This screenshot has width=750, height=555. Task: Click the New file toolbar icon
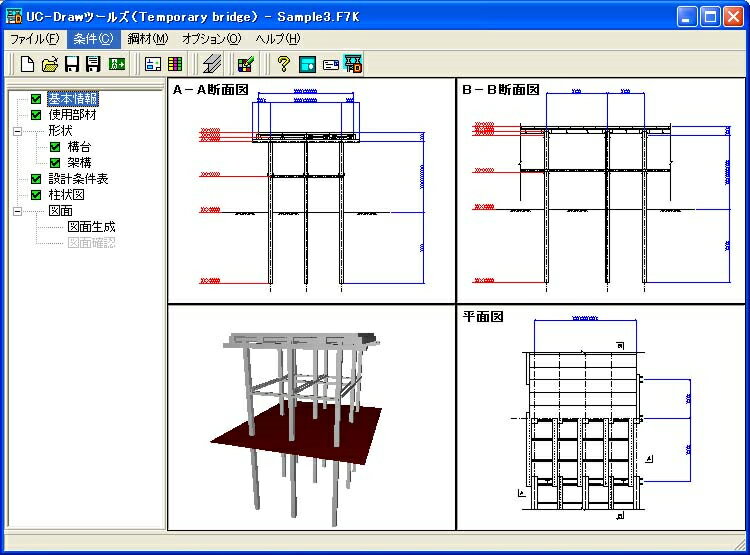click(x=27, y=64)
